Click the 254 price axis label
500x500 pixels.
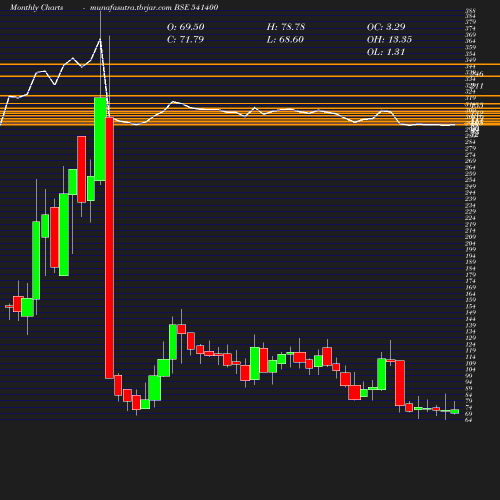pos(470,180)
